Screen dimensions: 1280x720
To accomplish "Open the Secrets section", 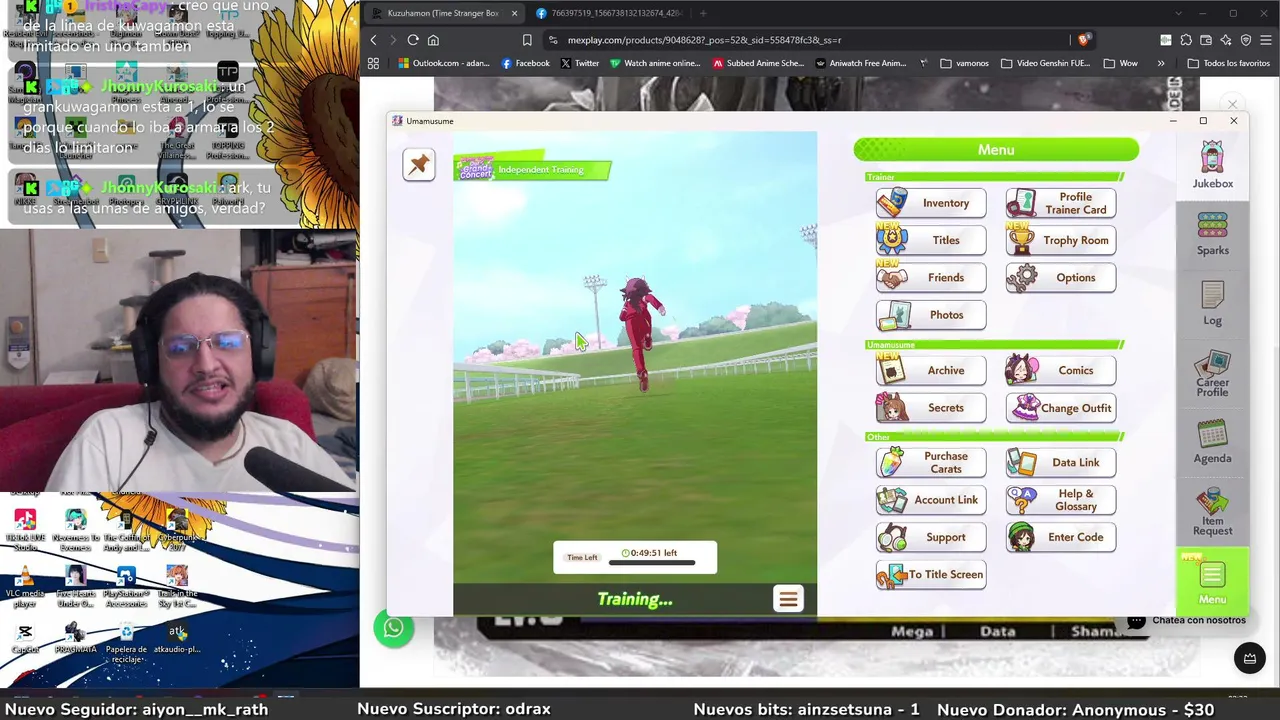I will [931, 408].
